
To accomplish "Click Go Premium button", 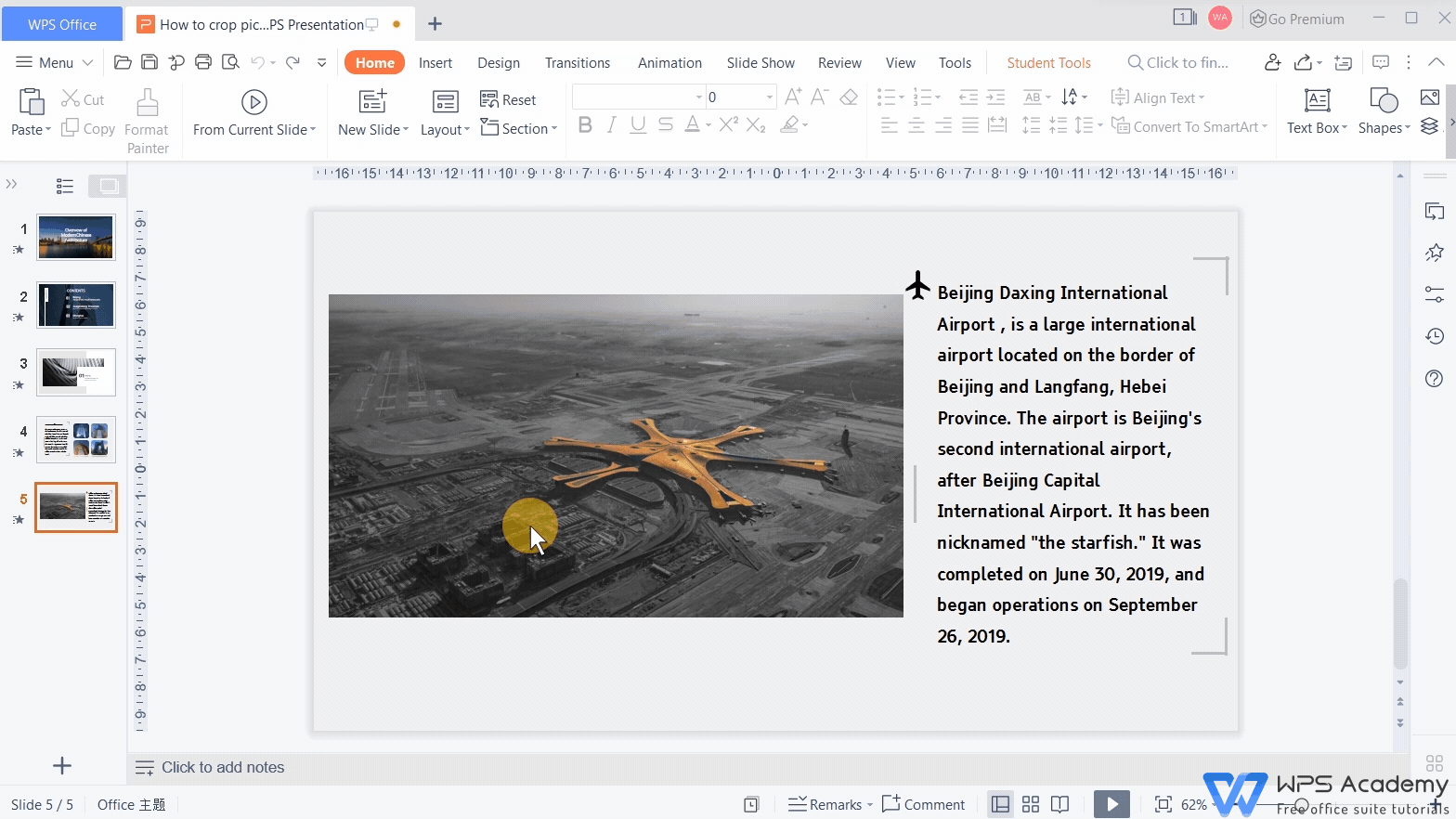I will click(1297, 19).
